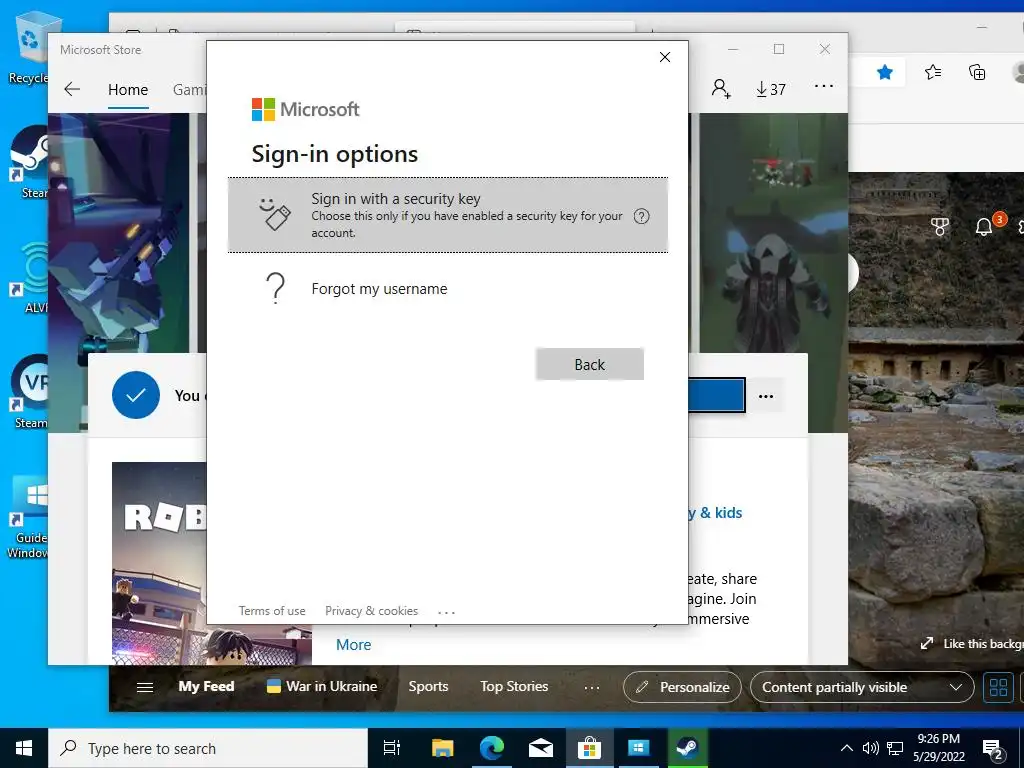Open Steam from taskbar
Image resolution: width=1024 pixels, height=768 pixels.
click(x=687, y=748)
